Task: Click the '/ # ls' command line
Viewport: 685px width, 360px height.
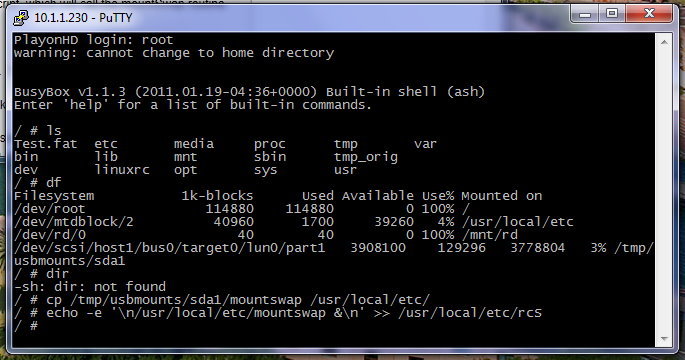Action: tap(38, 131)
